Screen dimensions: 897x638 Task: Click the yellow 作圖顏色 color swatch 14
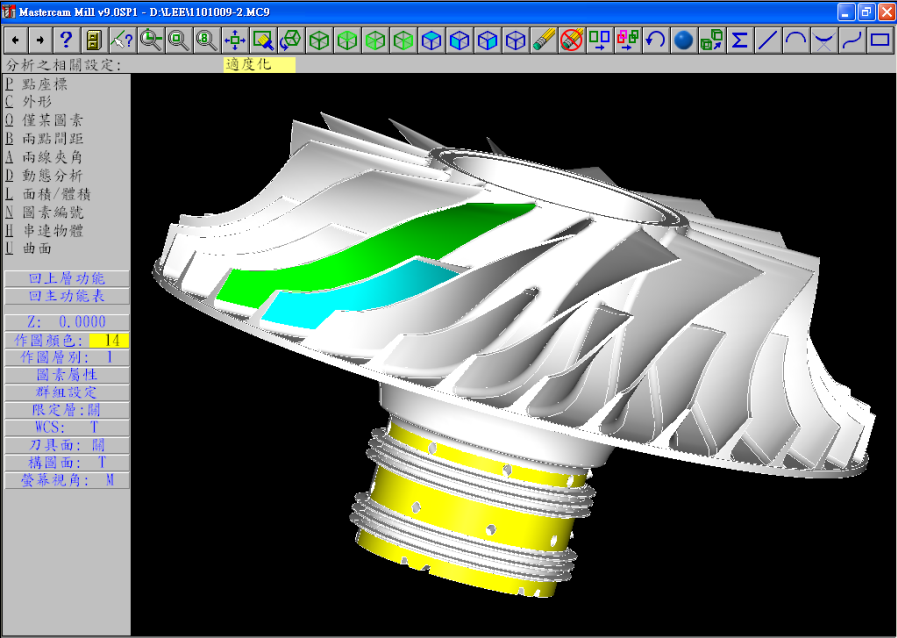coord(109,340)
